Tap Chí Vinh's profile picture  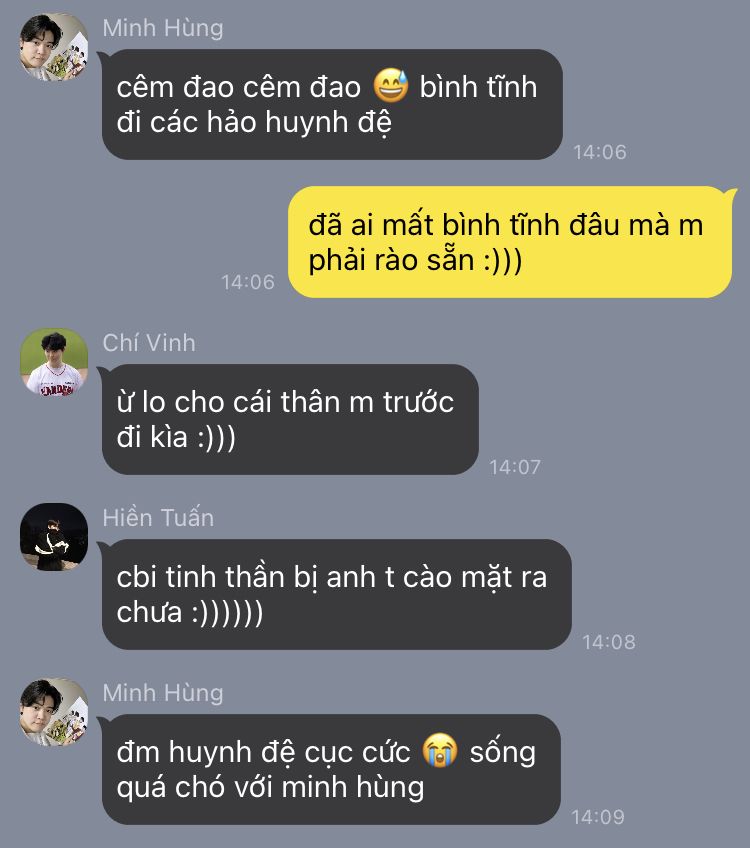coord(54,362)
